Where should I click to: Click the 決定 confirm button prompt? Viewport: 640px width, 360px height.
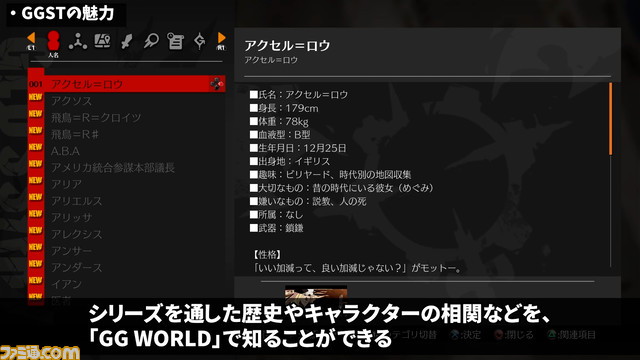pos(466,335)
